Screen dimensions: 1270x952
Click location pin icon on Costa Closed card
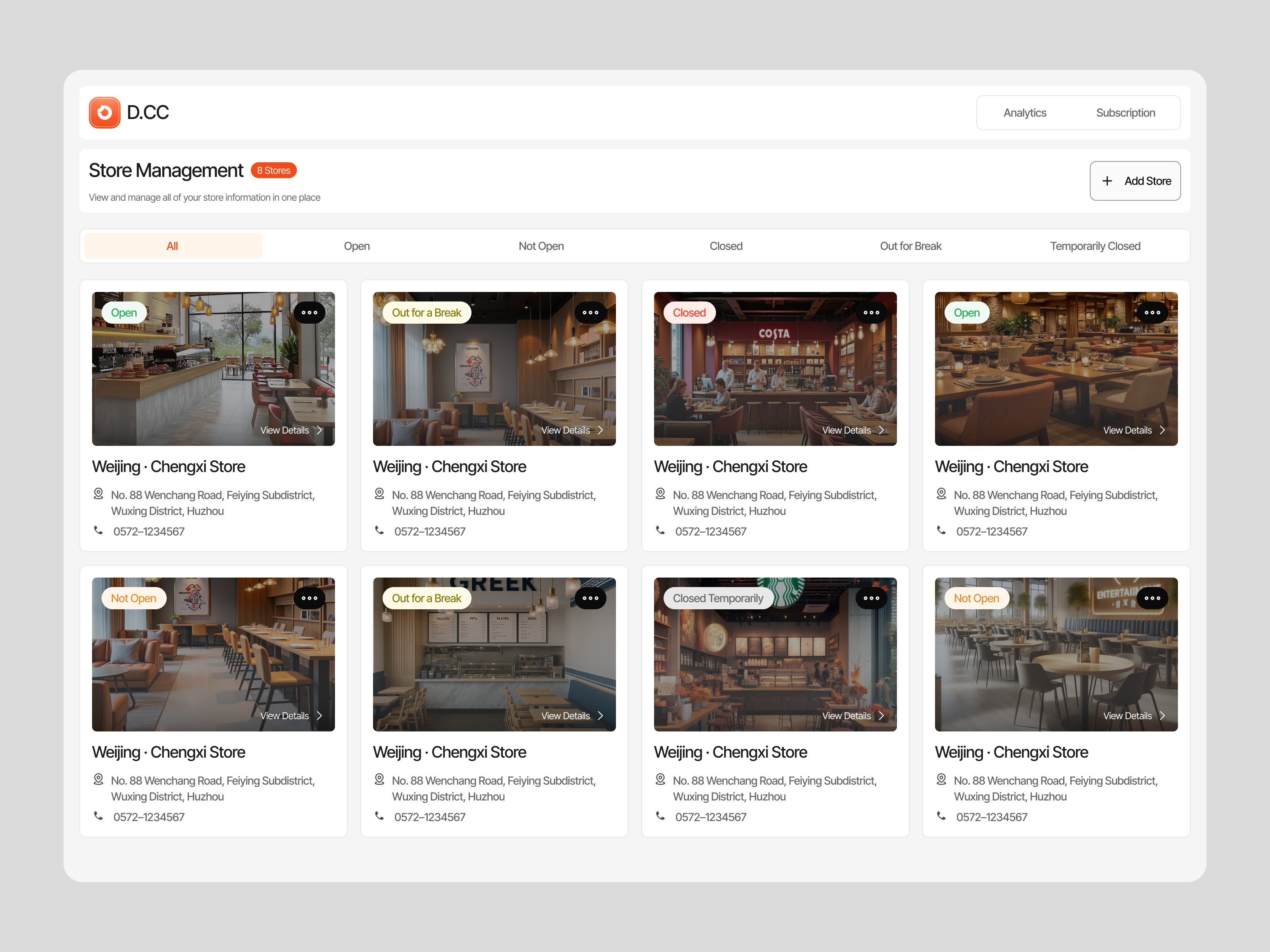click(x=660, y=493)
